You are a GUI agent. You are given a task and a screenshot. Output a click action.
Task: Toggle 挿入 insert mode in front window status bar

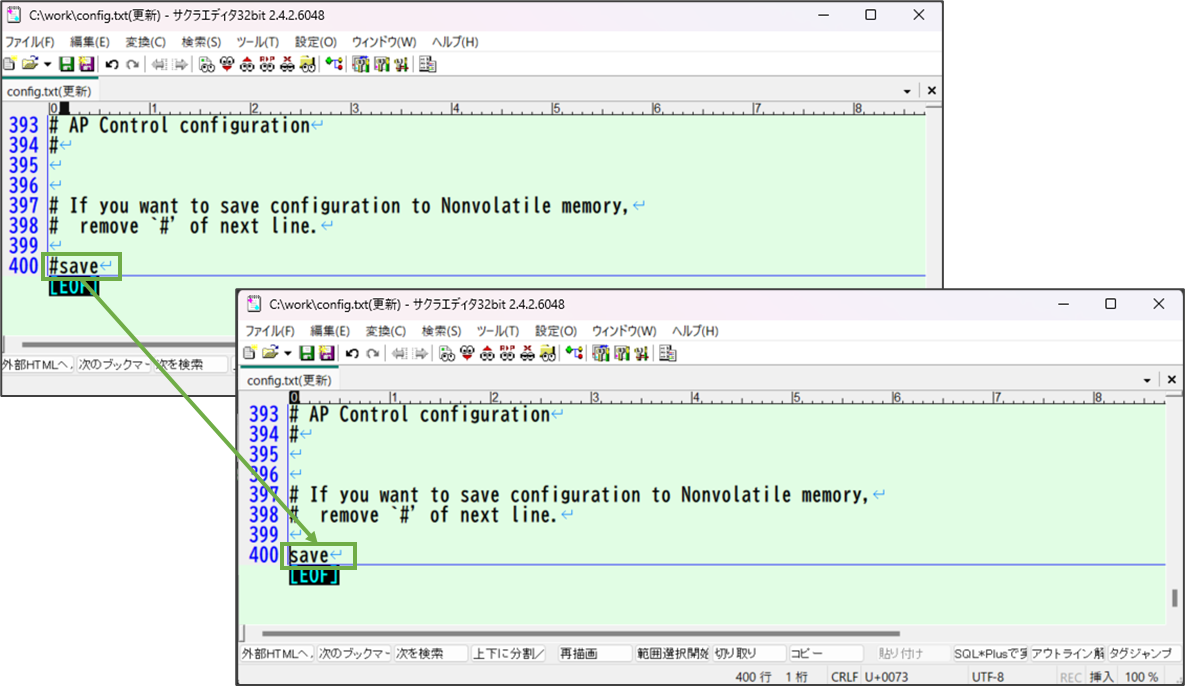click(x=1101, y=677)
